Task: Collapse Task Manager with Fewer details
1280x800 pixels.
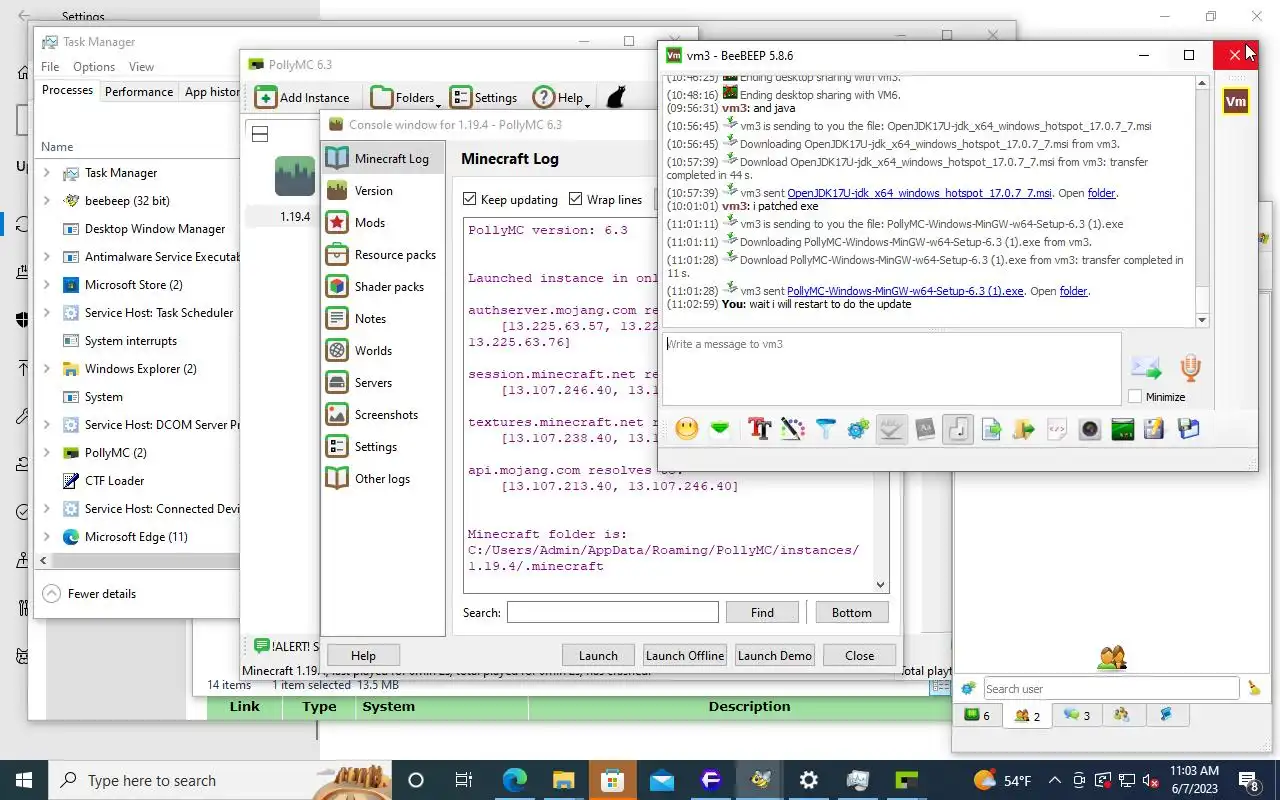Action: point(89,594)
